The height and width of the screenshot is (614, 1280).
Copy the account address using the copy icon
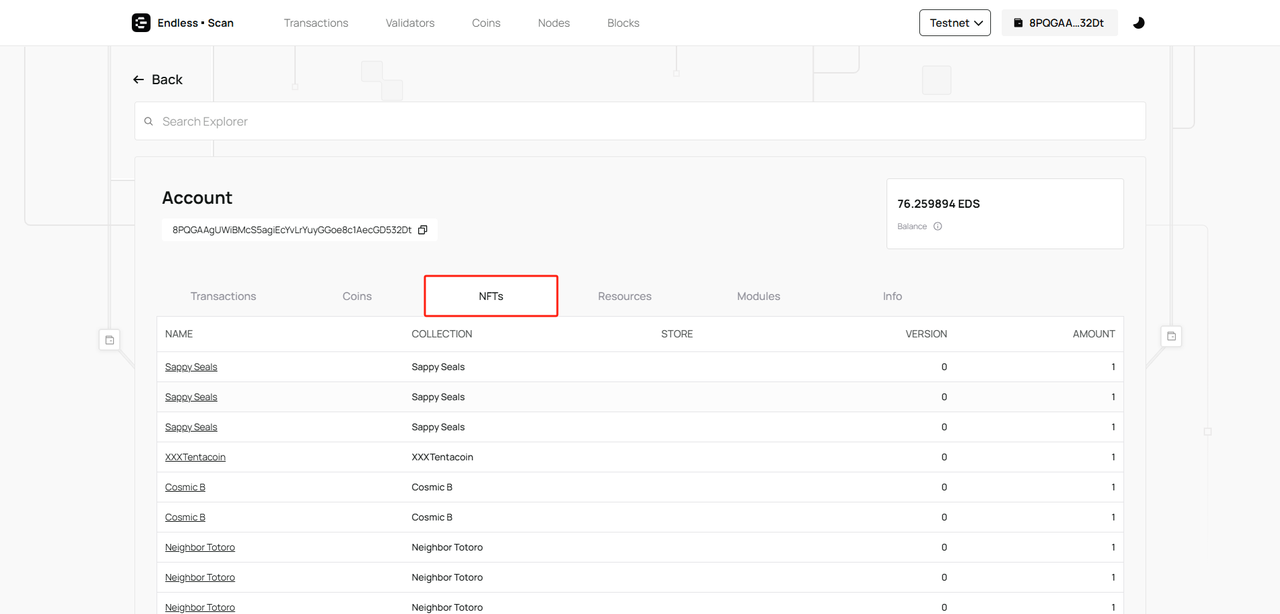tap(423, 230)
